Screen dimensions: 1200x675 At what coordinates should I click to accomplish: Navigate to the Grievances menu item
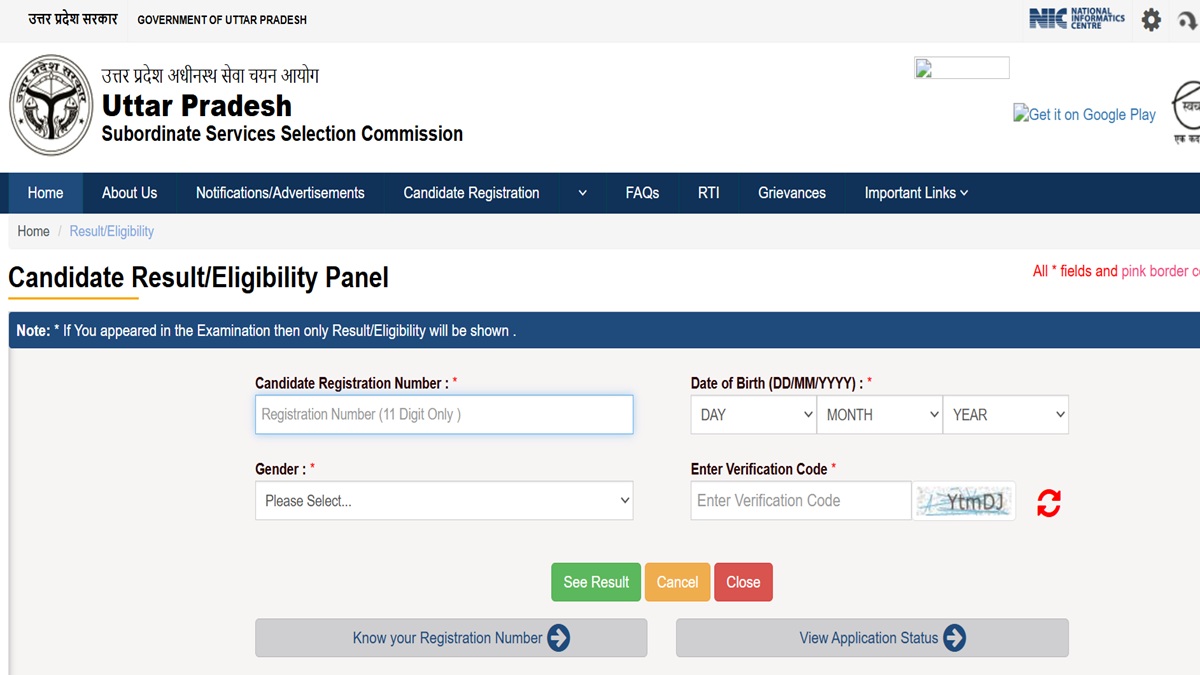point(791,193)
